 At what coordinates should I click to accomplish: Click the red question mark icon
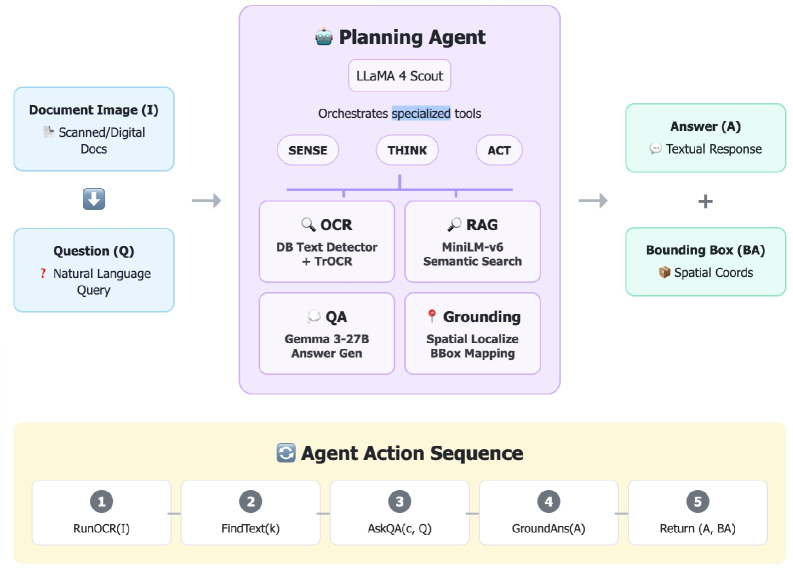(x=43, y=272)
